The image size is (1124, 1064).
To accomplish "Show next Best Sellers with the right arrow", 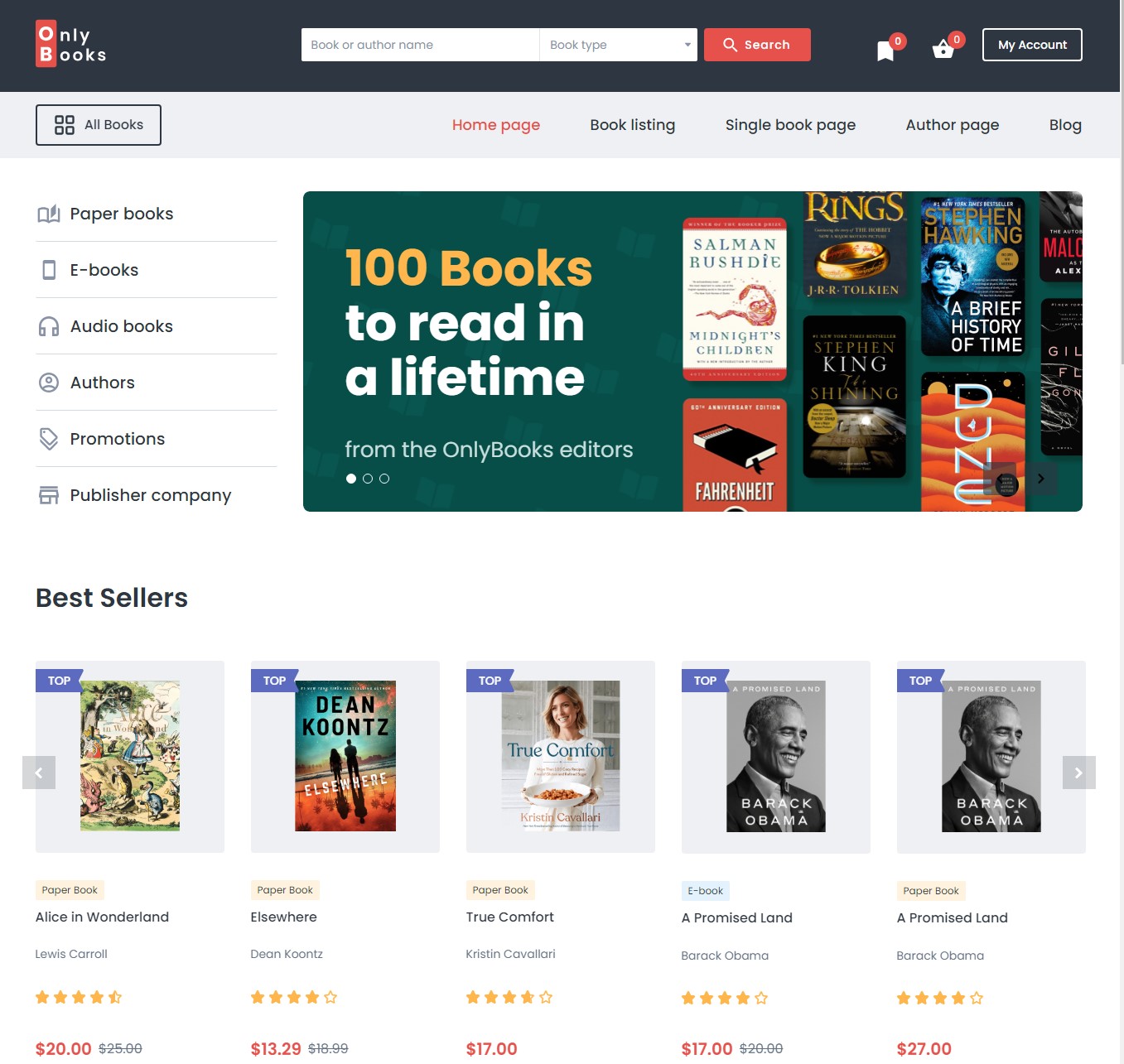I will [x=1079, y=773].
